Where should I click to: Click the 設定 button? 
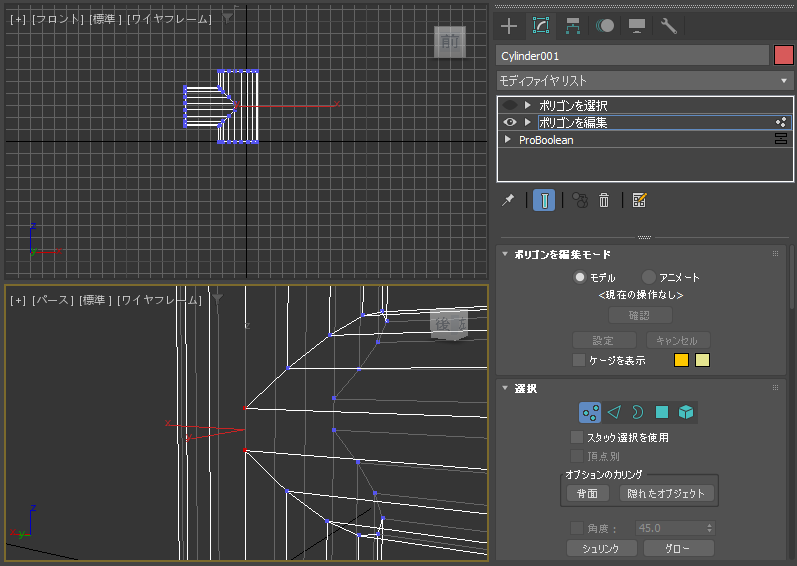pos(604,340)
